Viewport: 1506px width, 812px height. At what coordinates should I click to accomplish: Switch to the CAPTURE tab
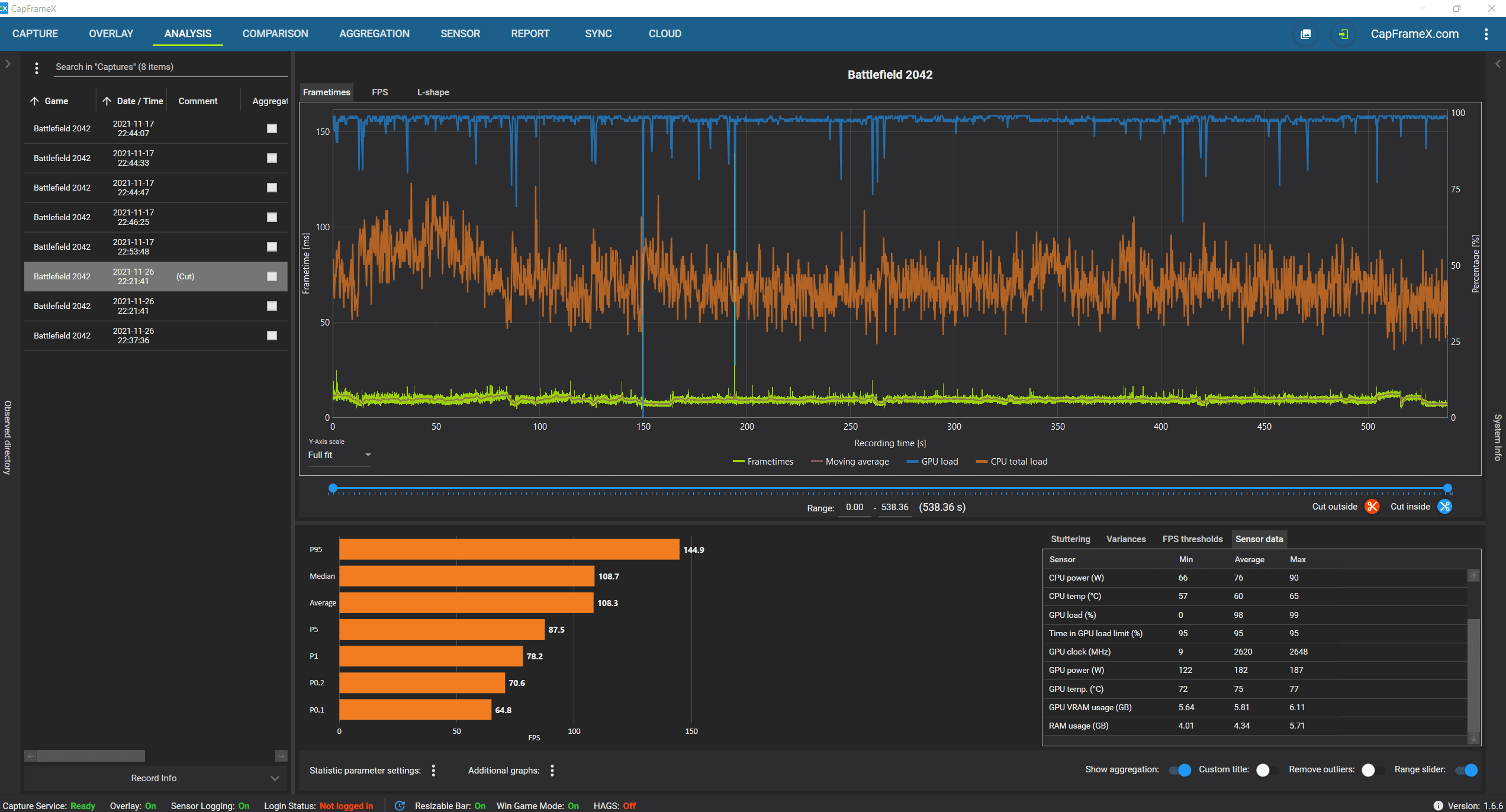click(x=35, y=34)
